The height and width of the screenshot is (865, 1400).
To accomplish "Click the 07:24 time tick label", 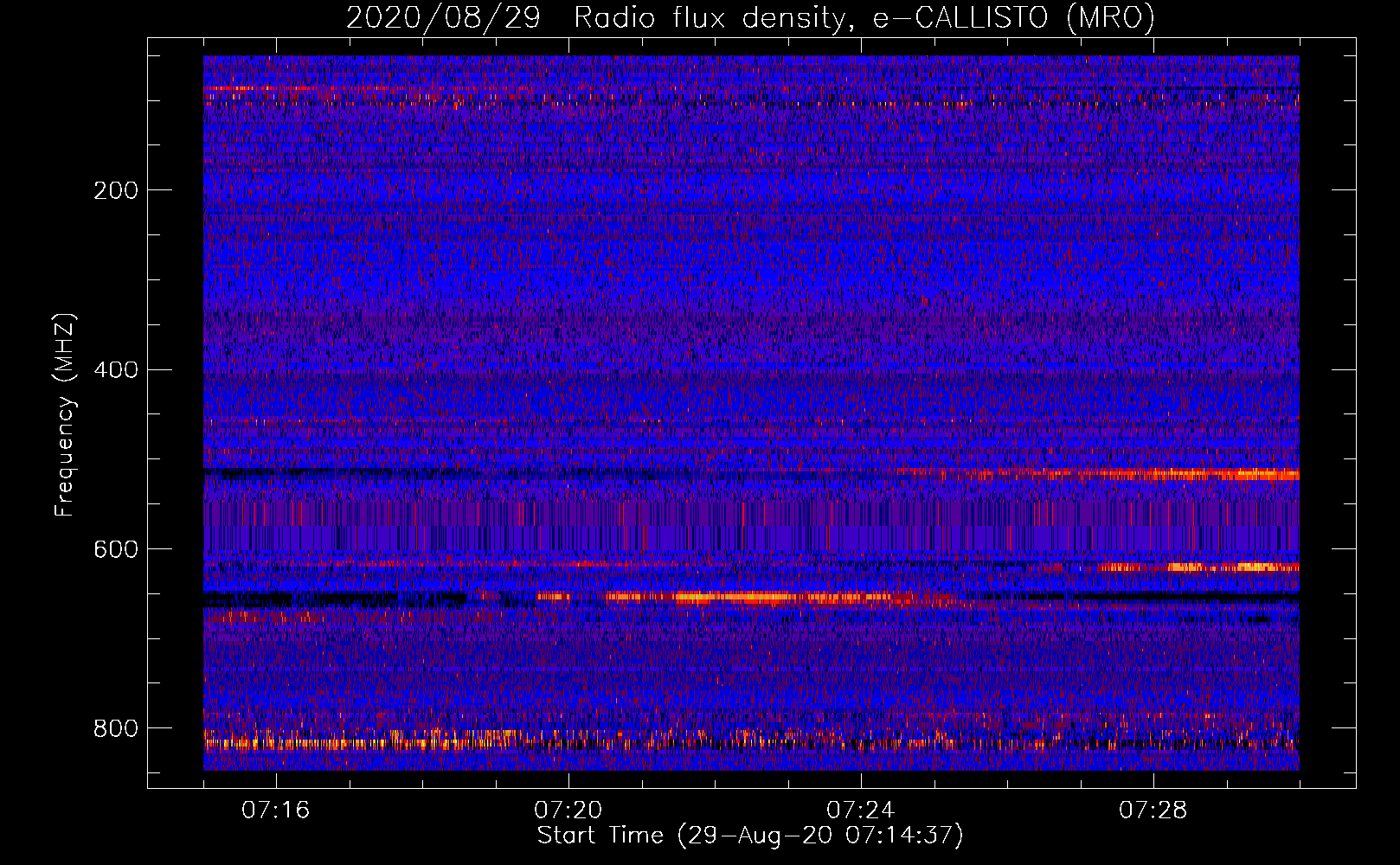I will (861, 811).
